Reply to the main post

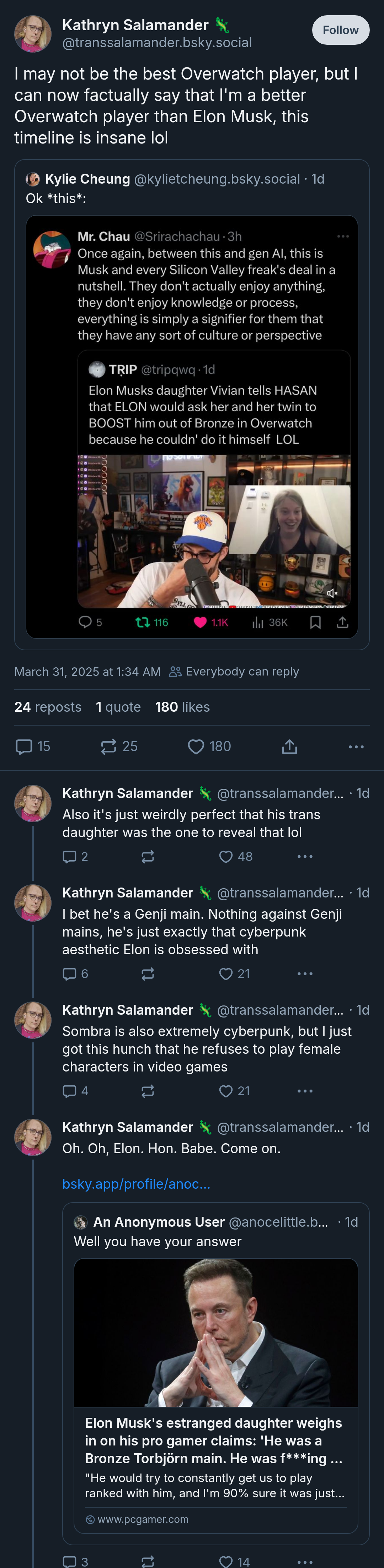click(x=33, y=746)
